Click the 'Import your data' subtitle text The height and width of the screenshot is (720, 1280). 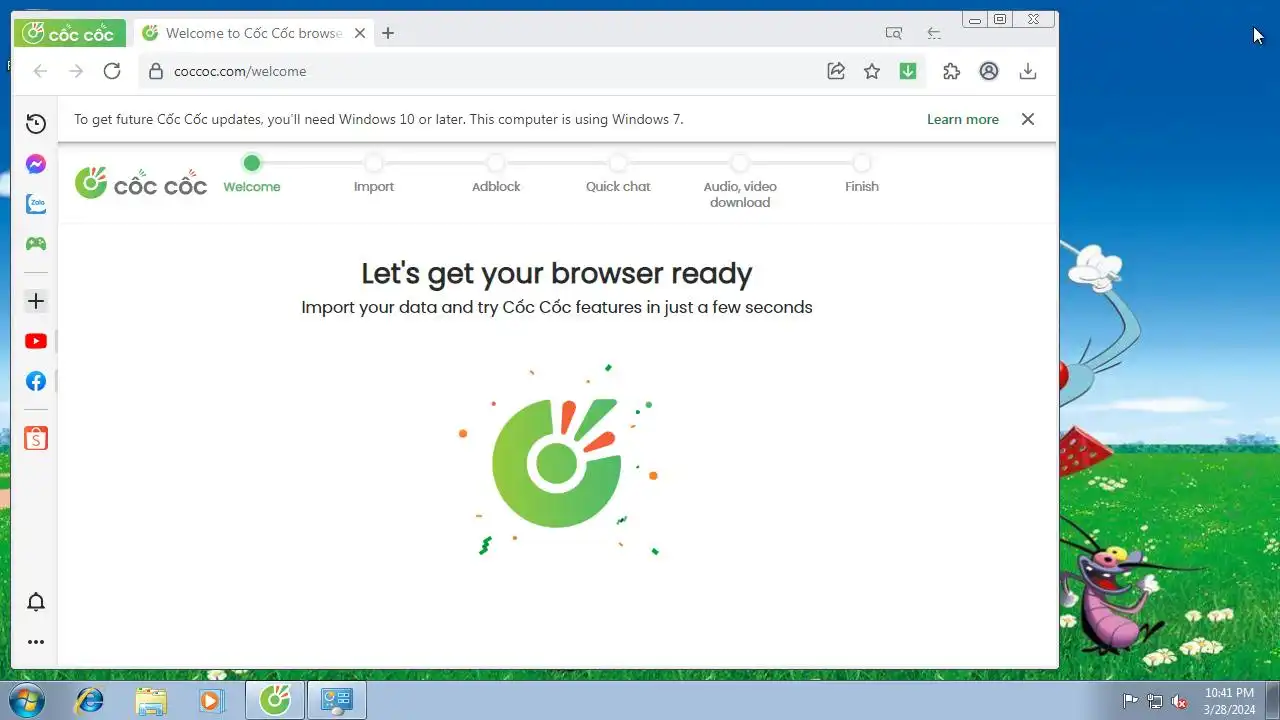tap(557, 307)
